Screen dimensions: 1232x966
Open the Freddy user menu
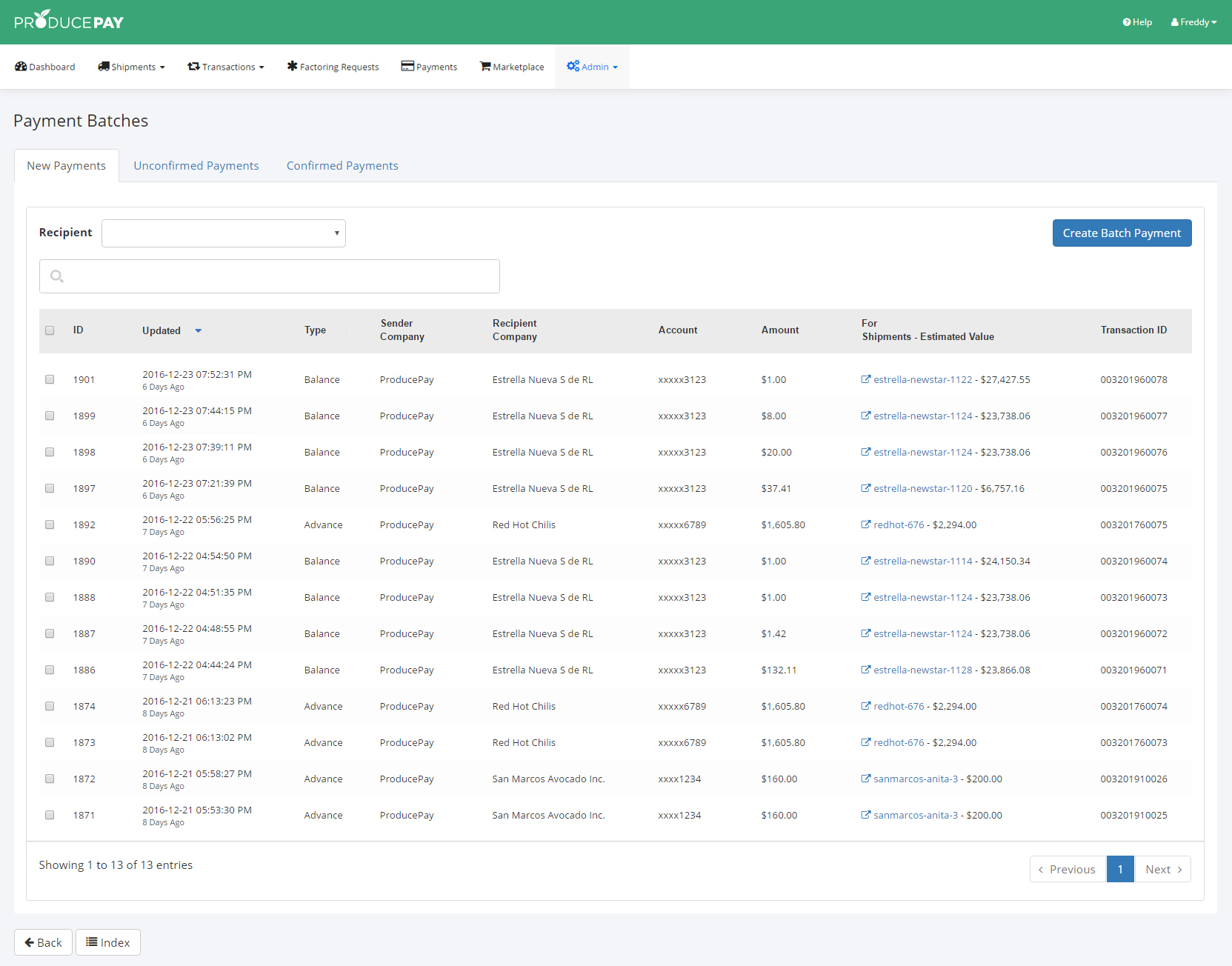[1193, 22]
